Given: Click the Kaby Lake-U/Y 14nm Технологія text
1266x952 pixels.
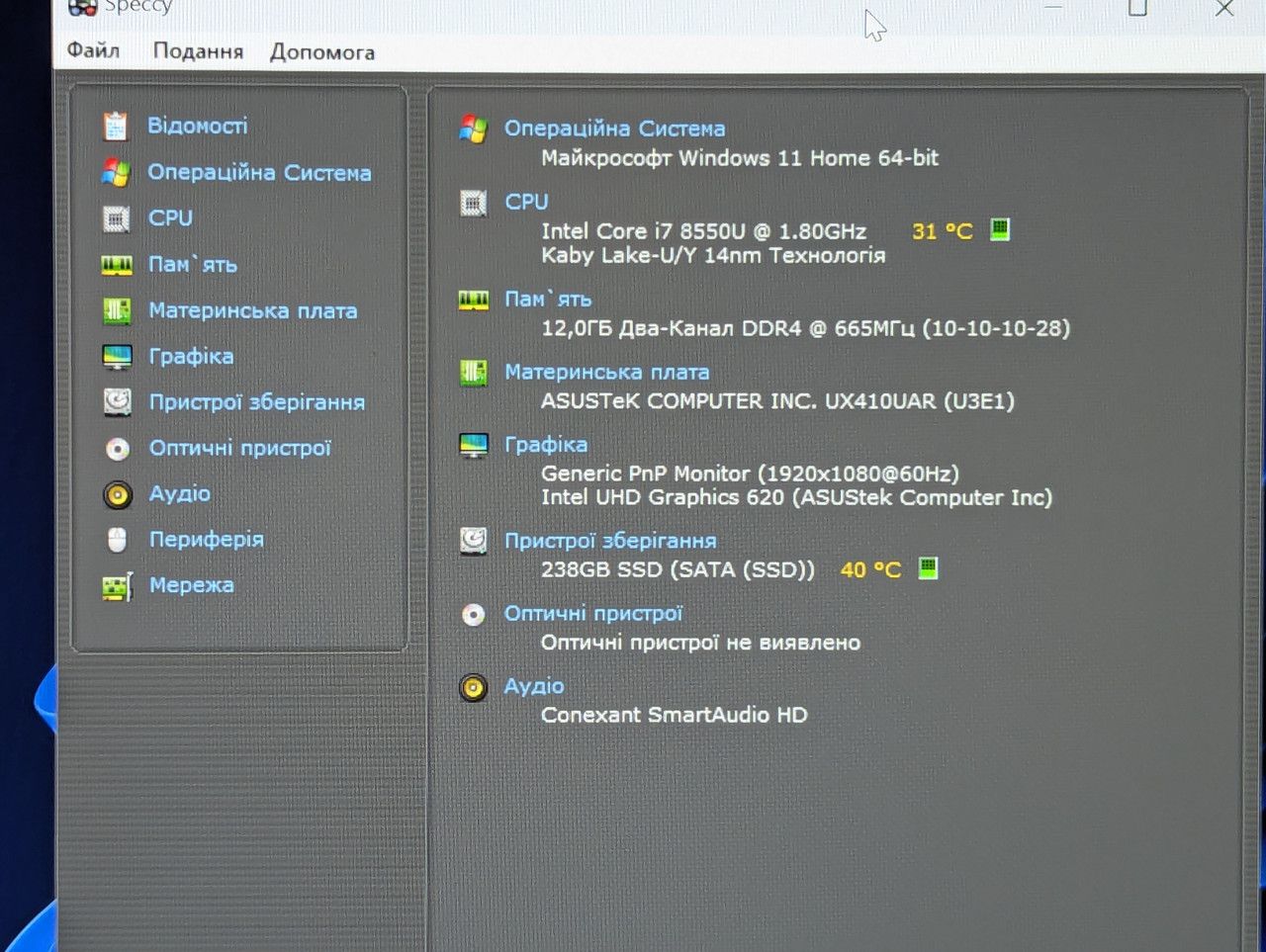Looking at the screenshot, I should click(713, 255).
